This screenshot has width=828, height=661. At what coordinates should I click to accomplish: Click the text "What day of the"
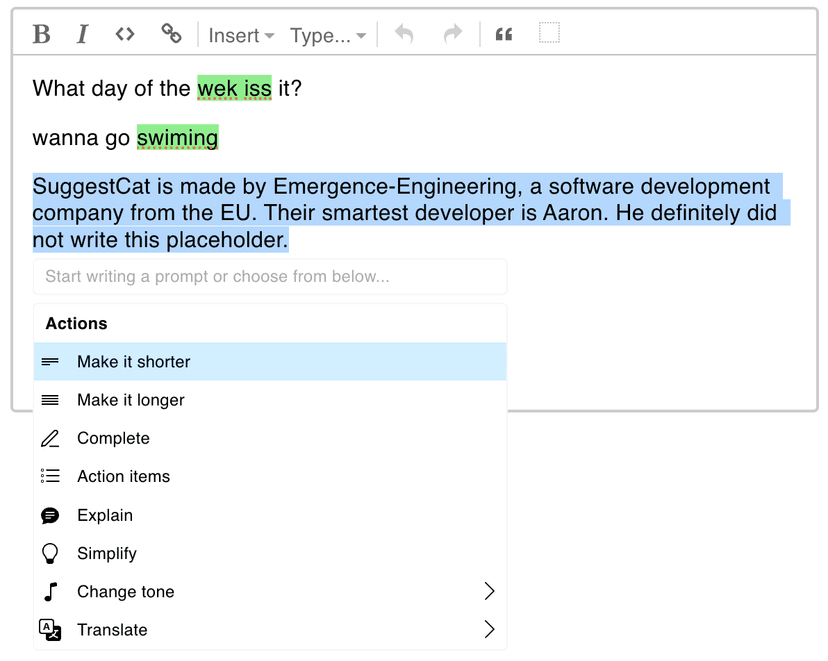click(111, 88)
